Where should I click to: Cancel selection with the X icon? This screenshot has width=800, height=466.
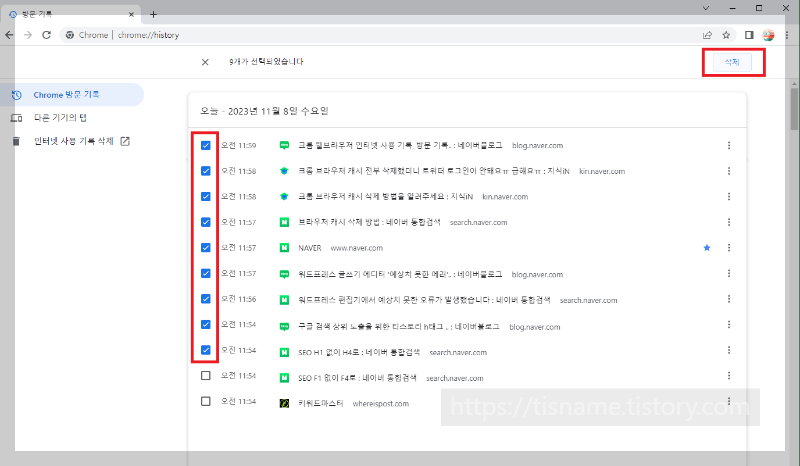pos(205,62)
